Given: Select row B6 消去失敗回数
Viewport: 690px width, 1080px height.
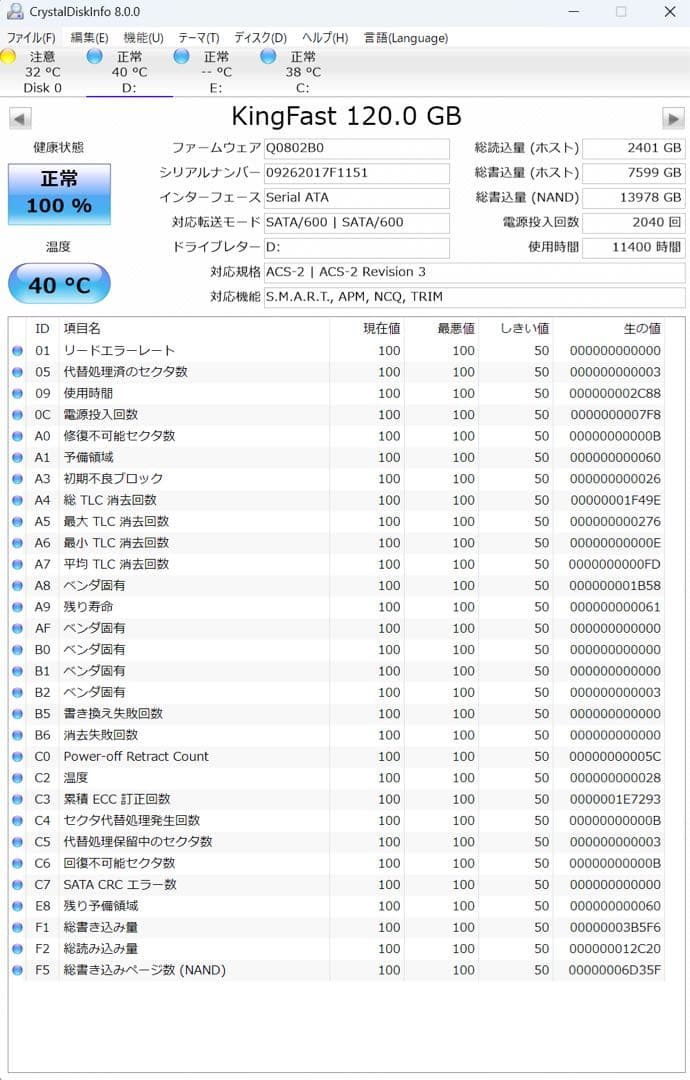Looking at the screenshot, I should [337, 735].
